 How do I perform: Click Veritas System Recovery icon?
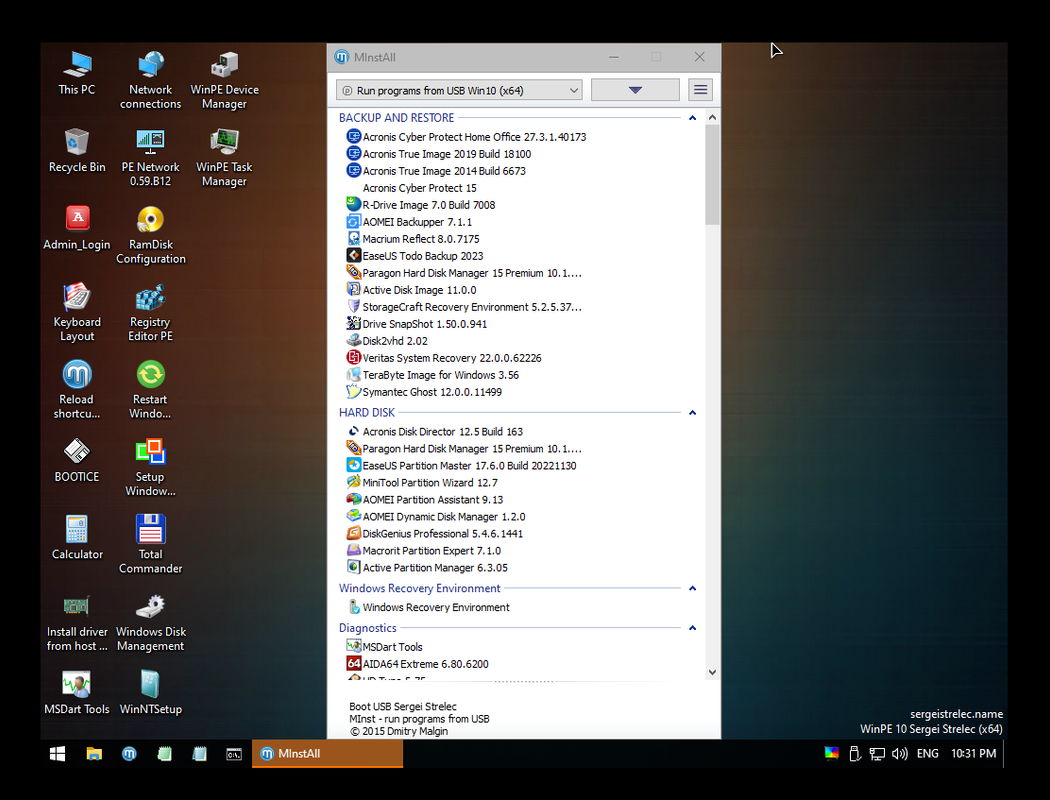pyautogui.click(x=354, y=357)
